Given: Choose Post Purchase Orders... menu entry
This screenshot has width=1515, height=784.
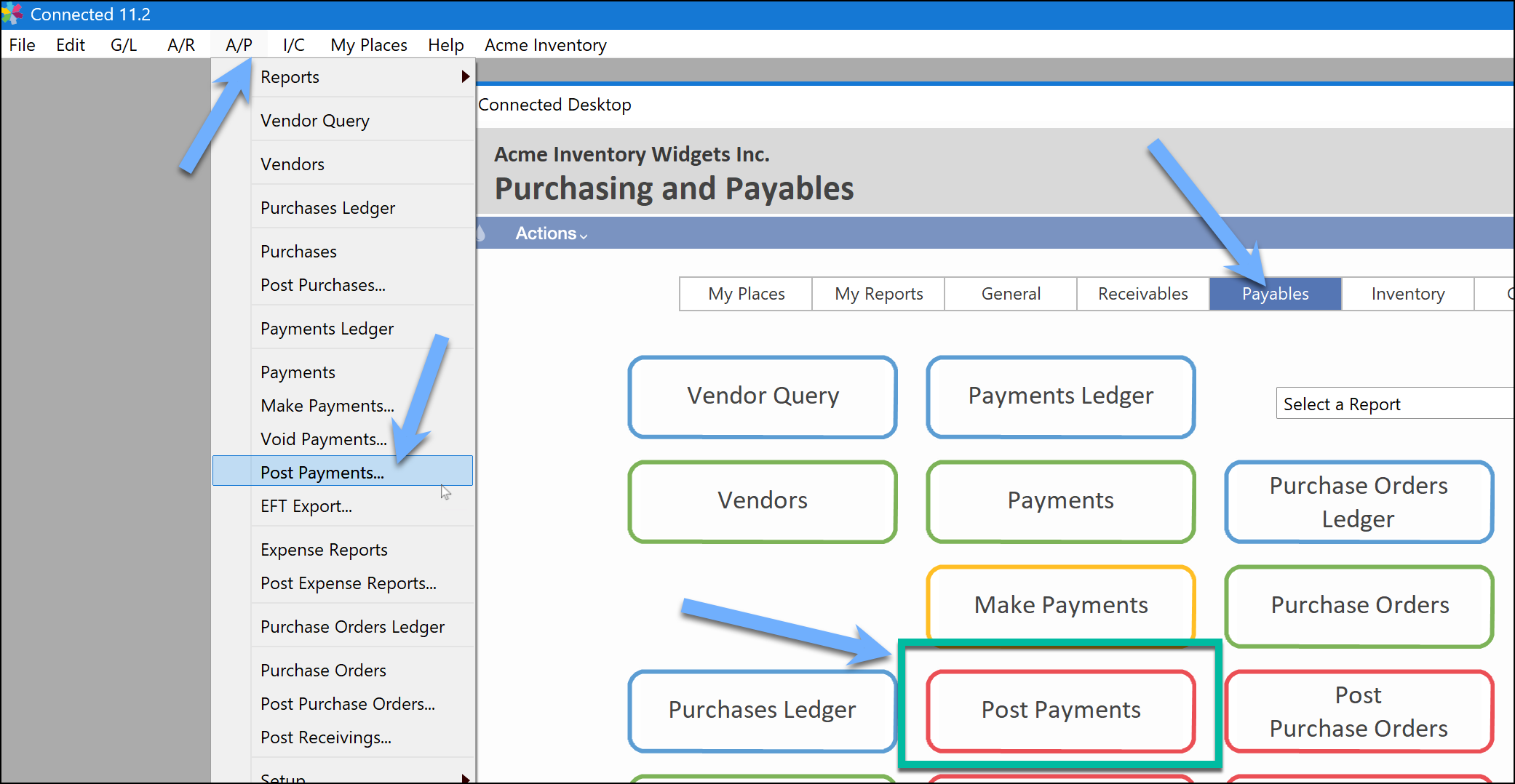Looking at the screenshot, I should pos(343,704).
